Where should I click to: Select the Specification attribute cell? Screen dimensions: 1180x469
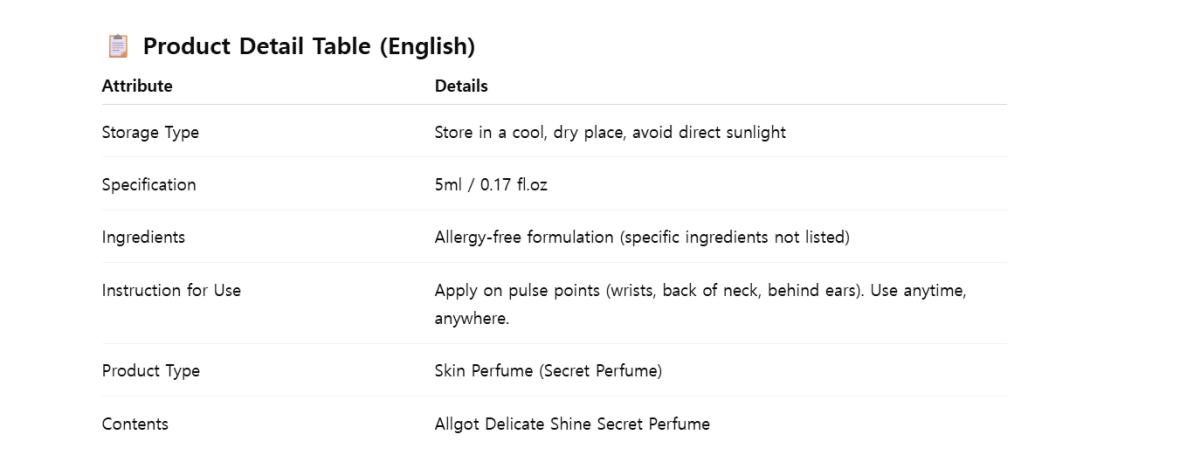pyautogui.click(x=149, y=185)
